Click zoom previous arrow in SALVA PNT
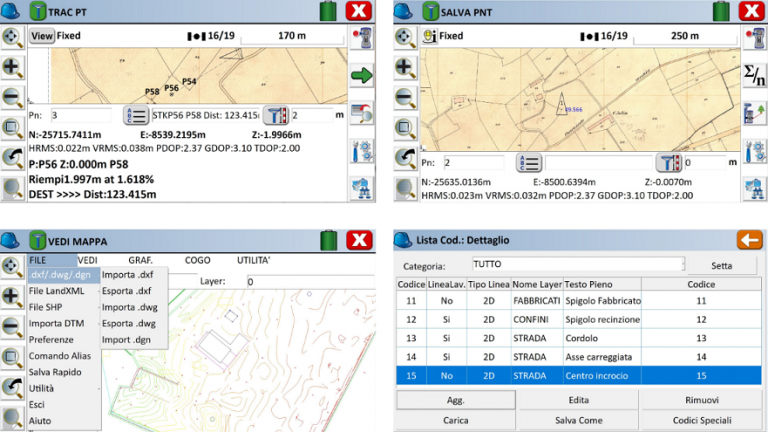The width and height of the screenshot is (768, 432). click(x=406, y=158)
